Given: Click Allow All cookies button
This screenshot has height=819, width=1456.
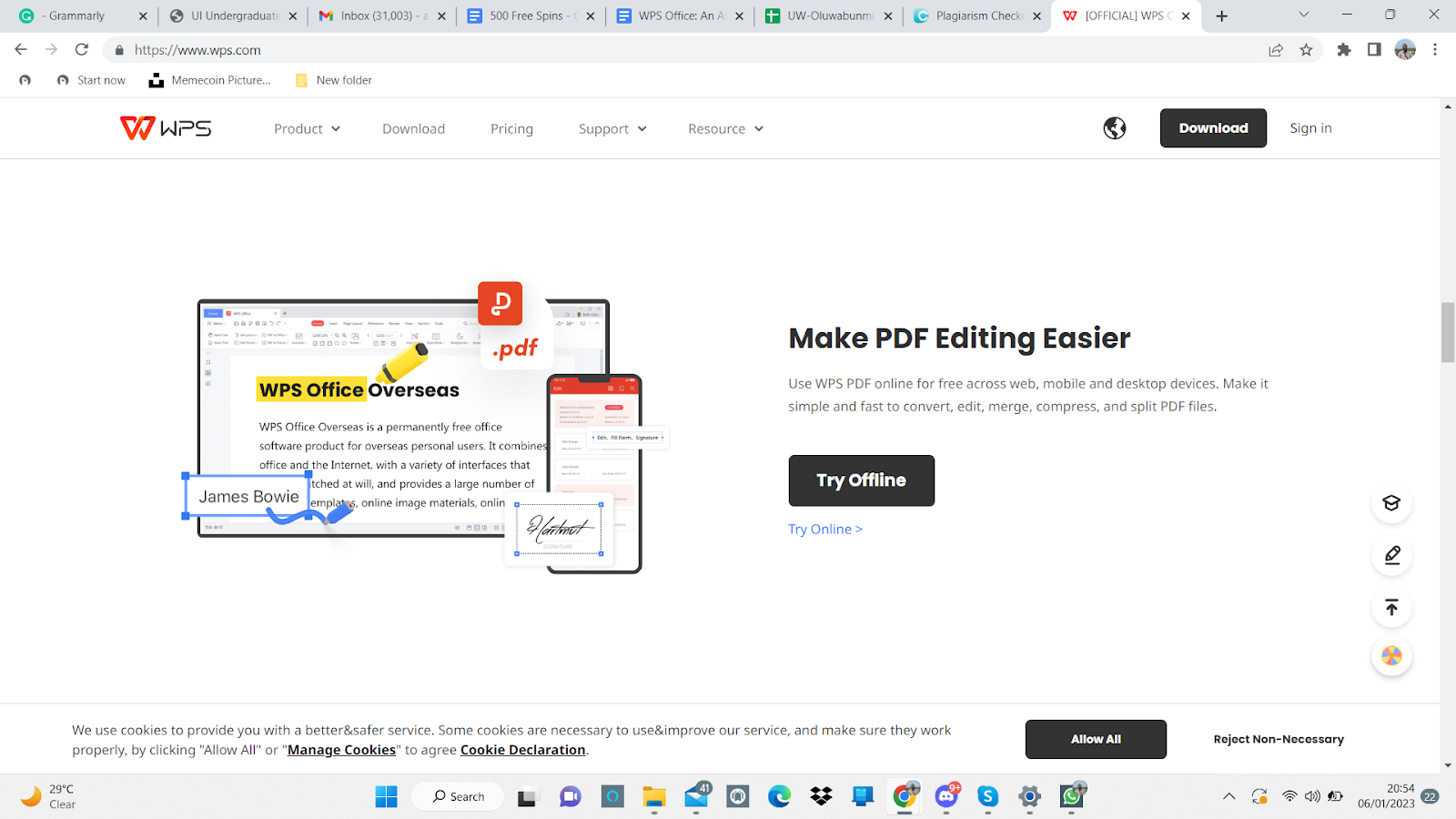Looking at the screenshot, I should point(1096,739).
